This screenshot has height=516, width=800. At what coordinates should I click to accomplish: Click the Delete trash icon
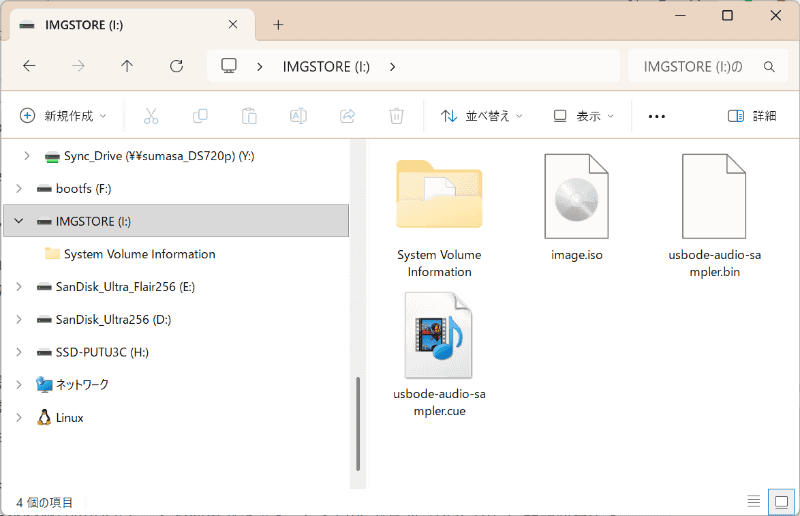(396, 116)
